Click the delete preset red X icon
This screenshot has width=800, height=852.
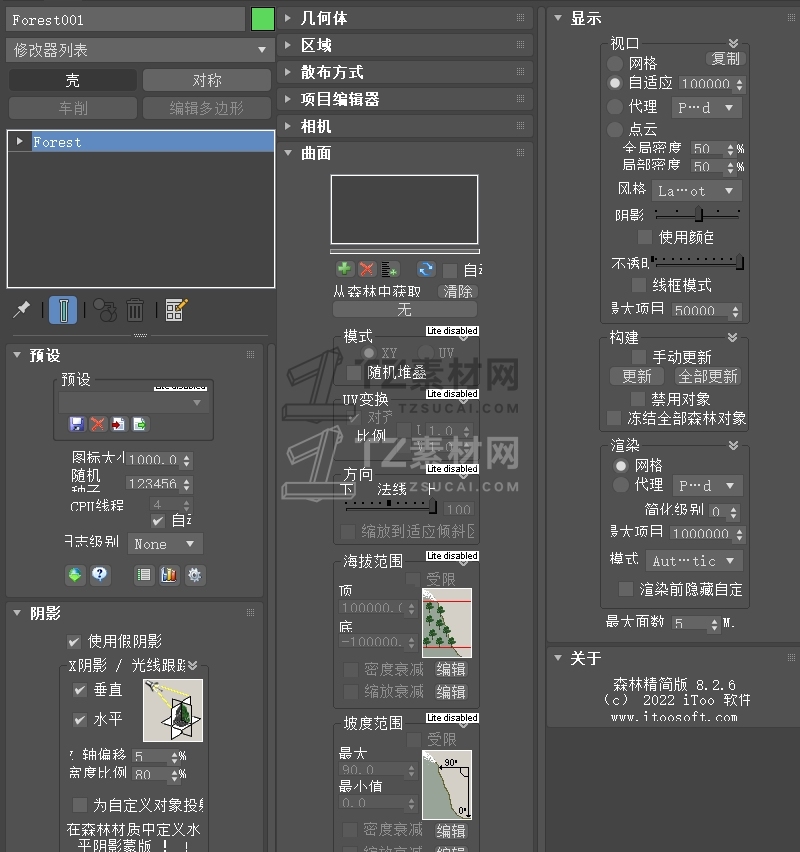click(x=98, y=424)
